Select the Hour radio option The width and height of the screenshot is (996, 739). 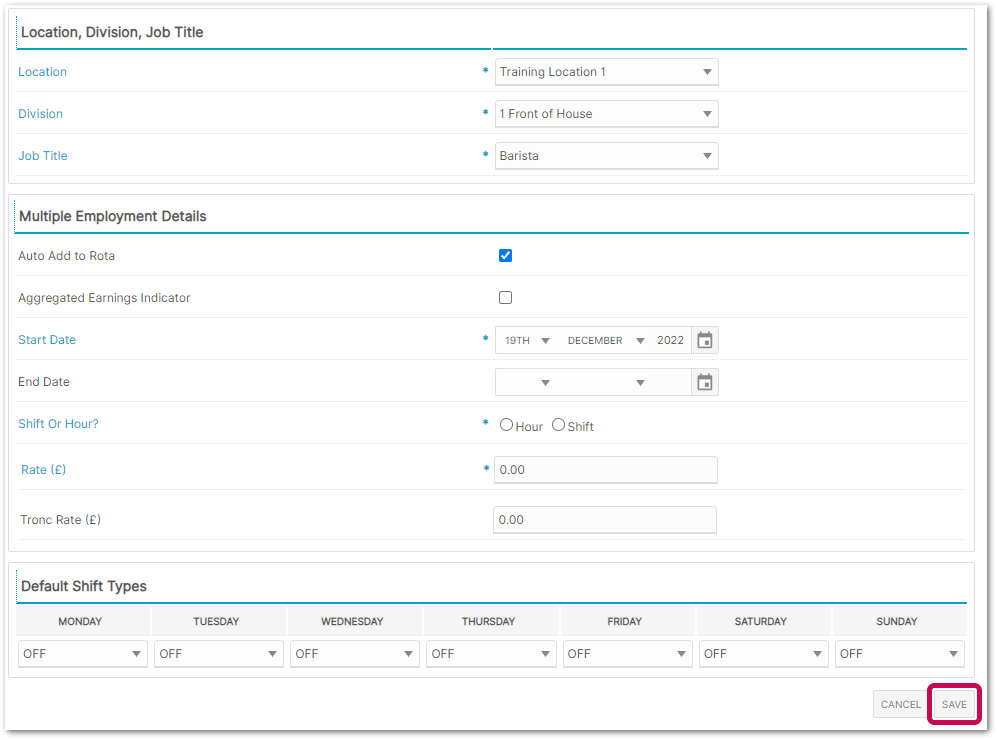pos(506,425)
